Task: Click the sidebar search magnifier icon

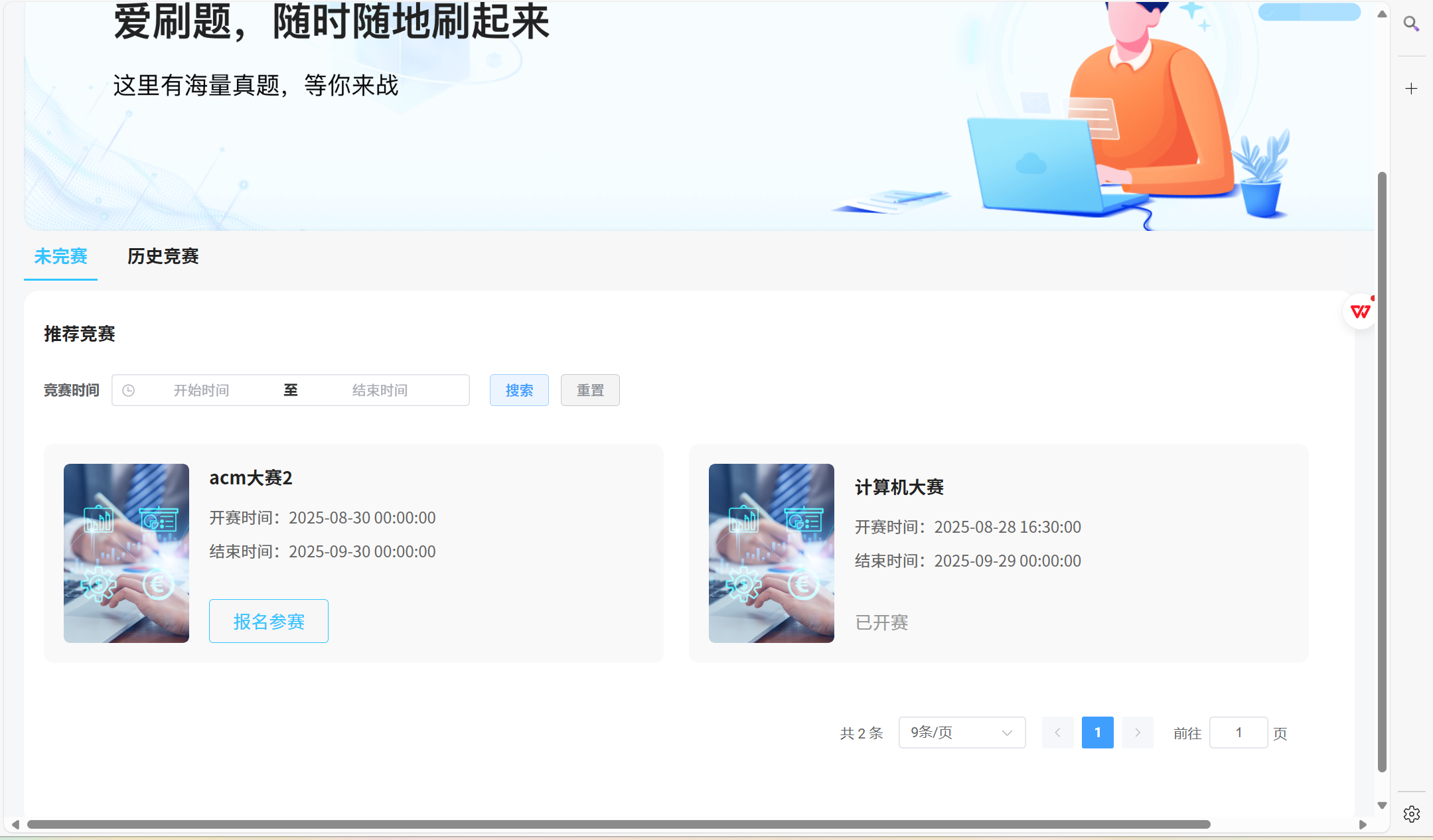Action: pyautogui.click(x=1411, y=24)
